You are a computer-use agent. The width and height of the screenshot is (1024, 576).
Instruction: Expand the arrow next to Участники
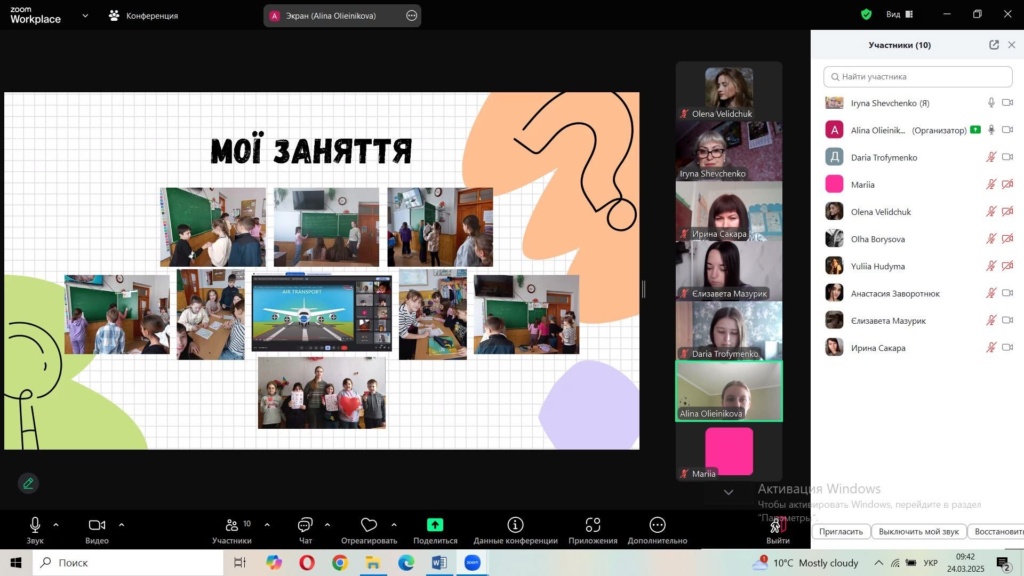tap(267, 524)
